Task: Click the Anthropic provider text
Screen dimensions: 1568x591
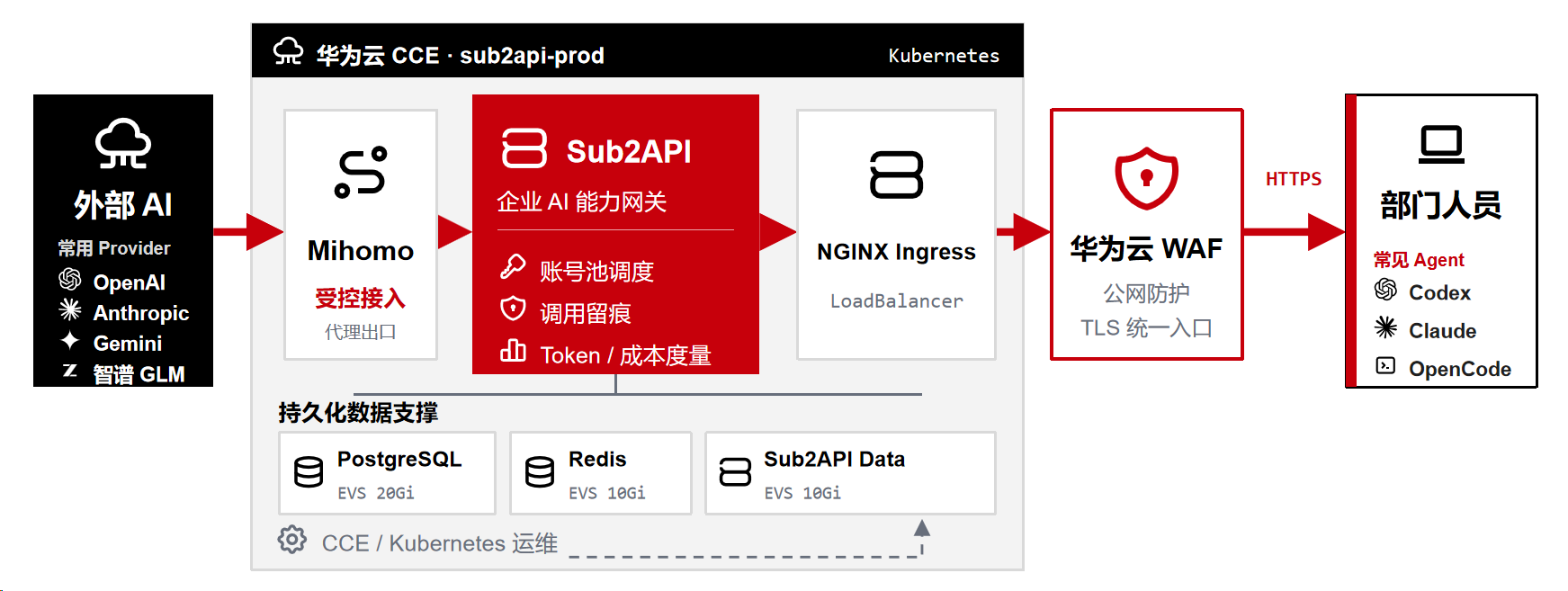Action: point(141,313)
